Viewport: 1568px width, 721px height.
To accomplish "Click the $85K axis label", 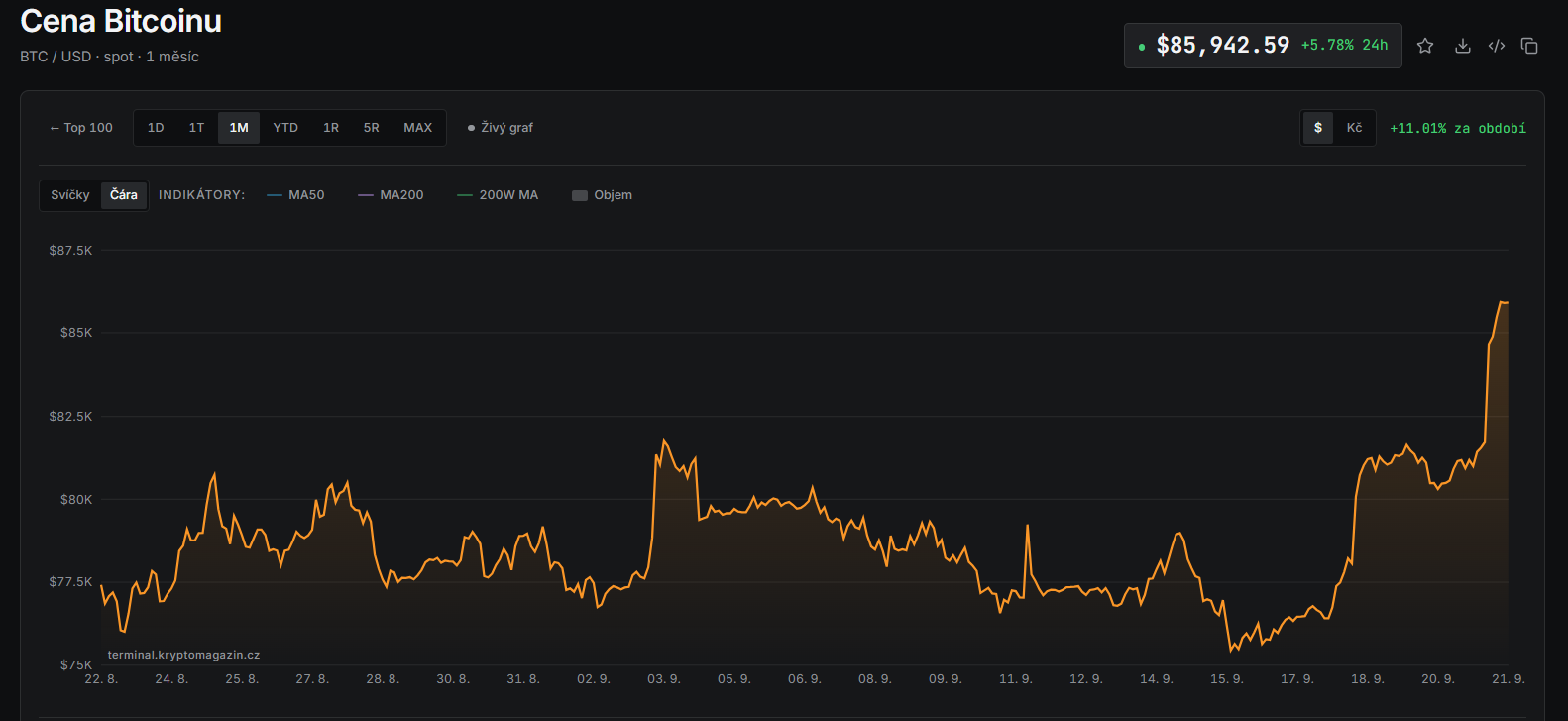I will pyautogui.click(x=76, y=333).
